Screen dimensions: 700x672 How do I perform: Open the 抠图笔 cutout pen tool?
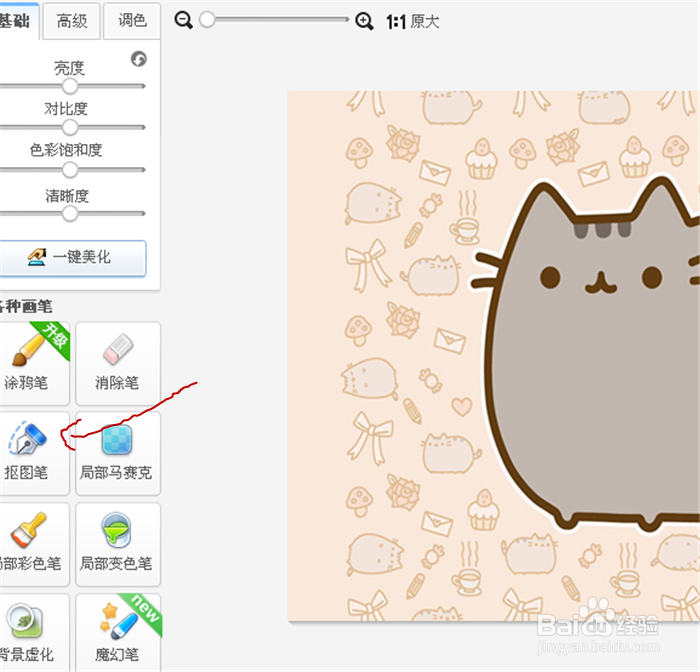coord(34,453)
